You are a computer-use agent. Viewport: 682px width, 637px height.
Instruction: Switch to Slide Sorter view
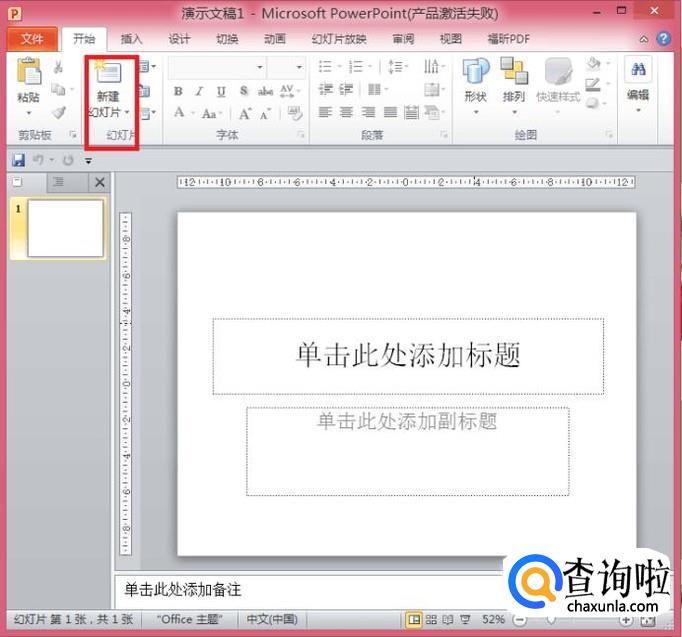(x=431, y=619)
